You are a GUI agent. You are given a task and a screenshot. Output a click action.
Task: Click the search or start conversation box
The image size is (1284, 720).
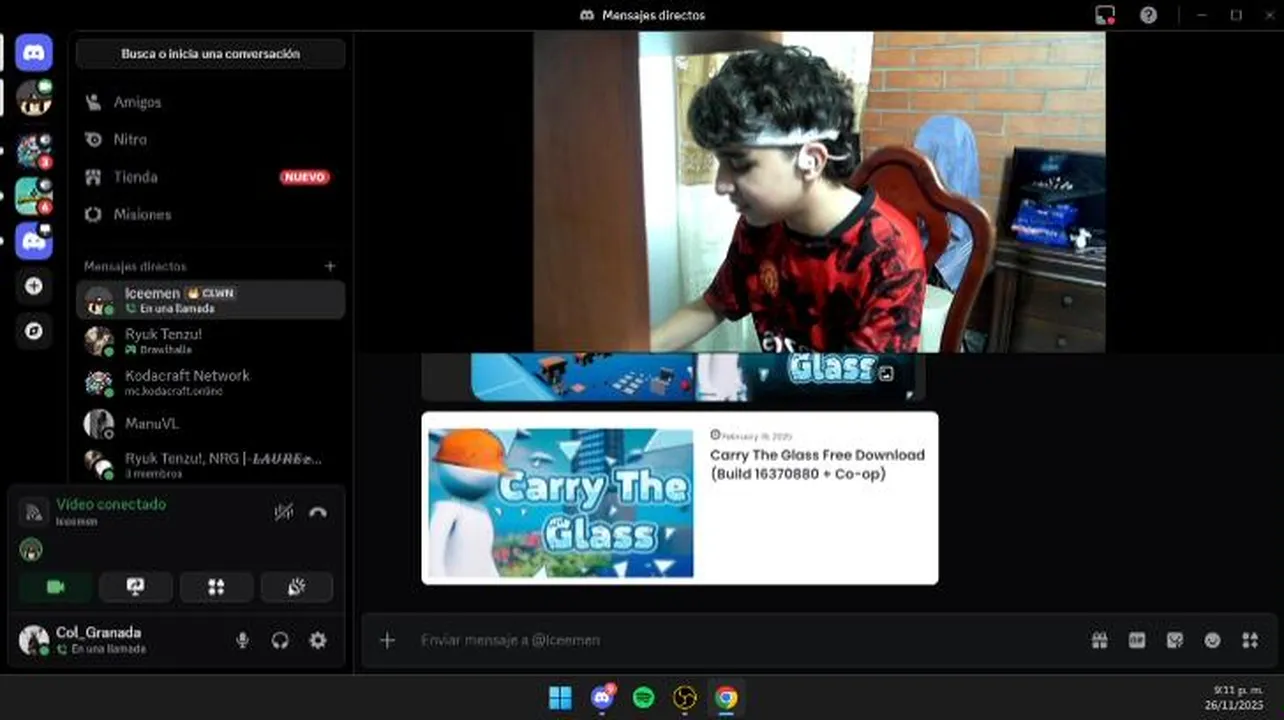tap(211, 54)
